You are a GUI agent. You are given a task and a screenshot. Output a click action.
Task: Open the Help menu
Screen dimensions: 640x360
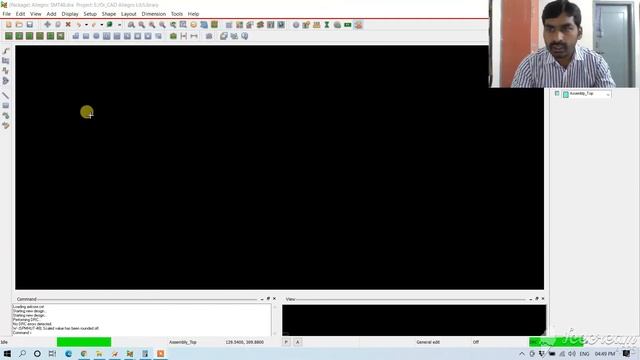(x=193, y=14)
